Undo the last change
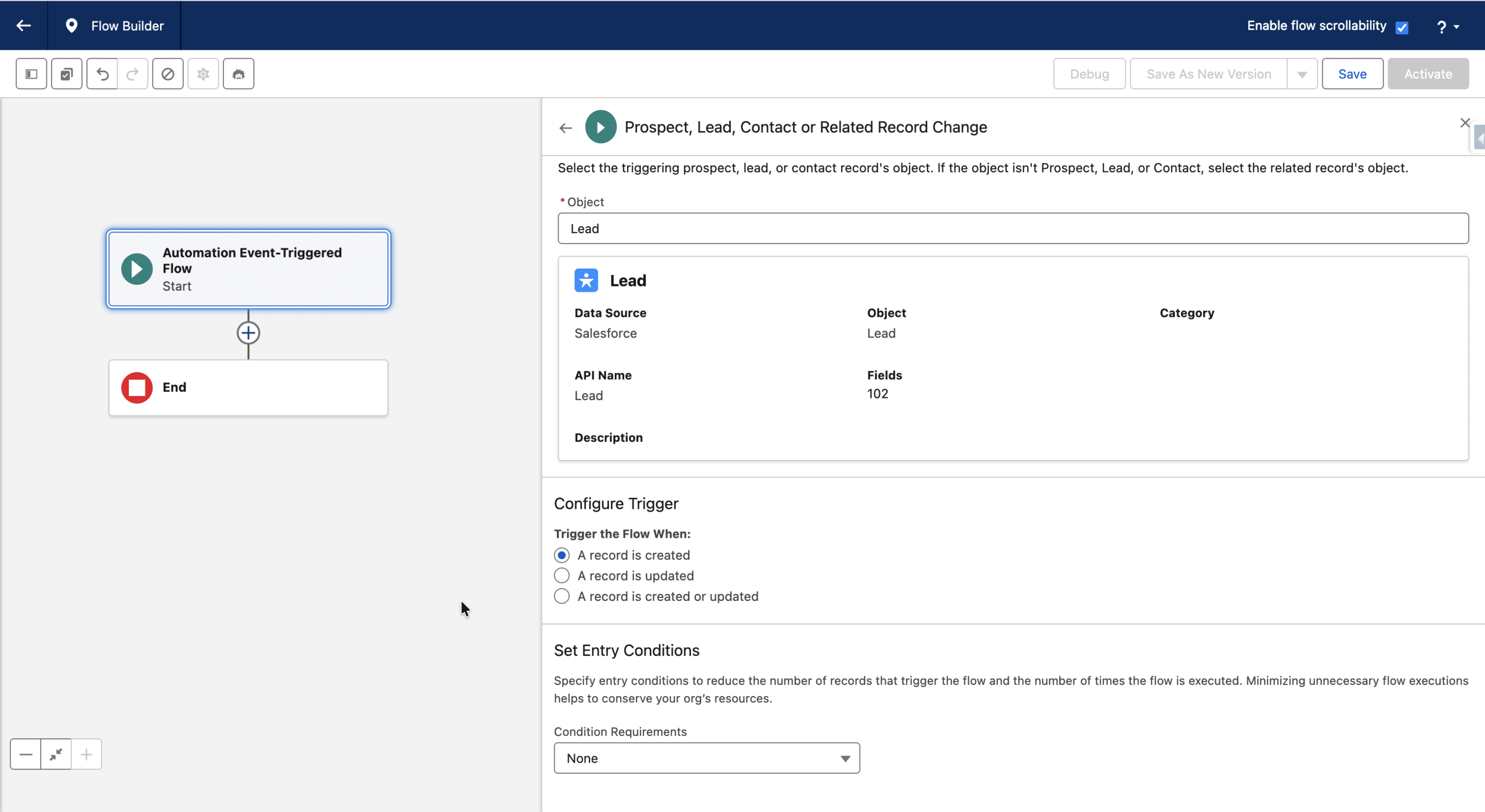Screen dimensions: 1485x812 click(102, 74)
